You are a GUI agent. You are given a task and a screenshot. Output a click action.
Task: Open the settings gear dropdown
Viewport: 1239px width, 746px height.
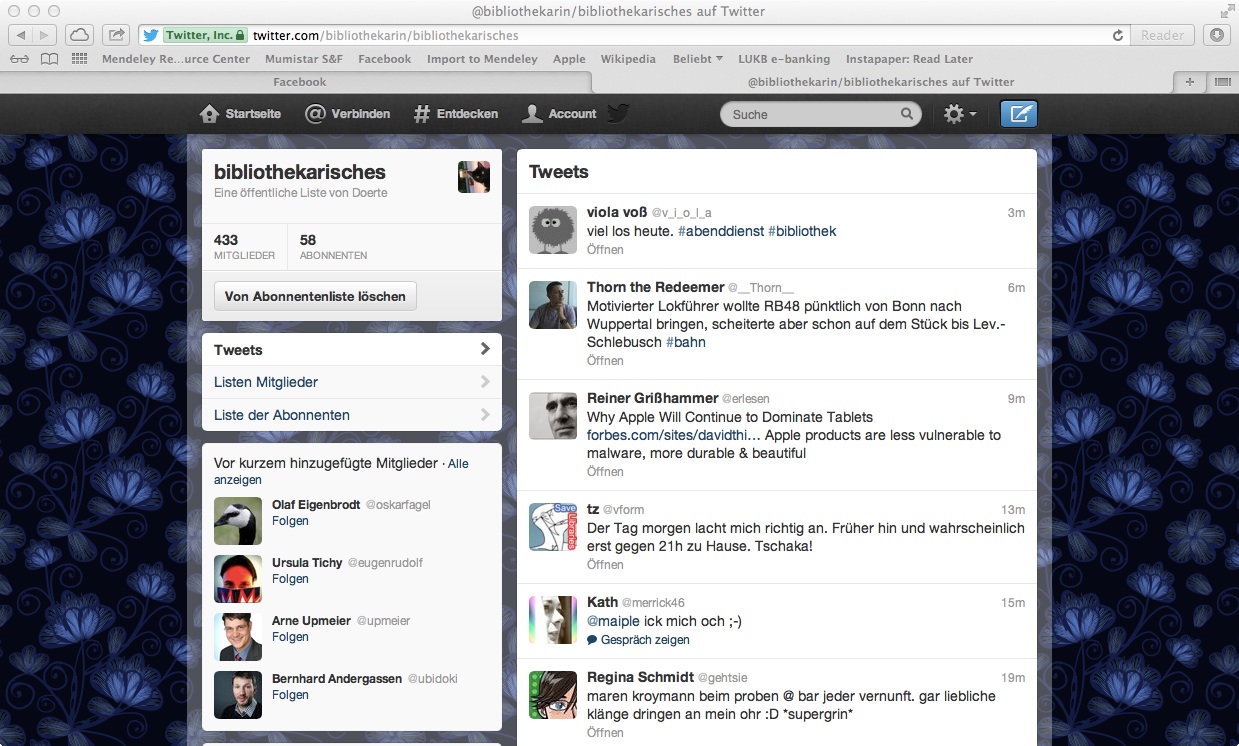pos(960,114)
